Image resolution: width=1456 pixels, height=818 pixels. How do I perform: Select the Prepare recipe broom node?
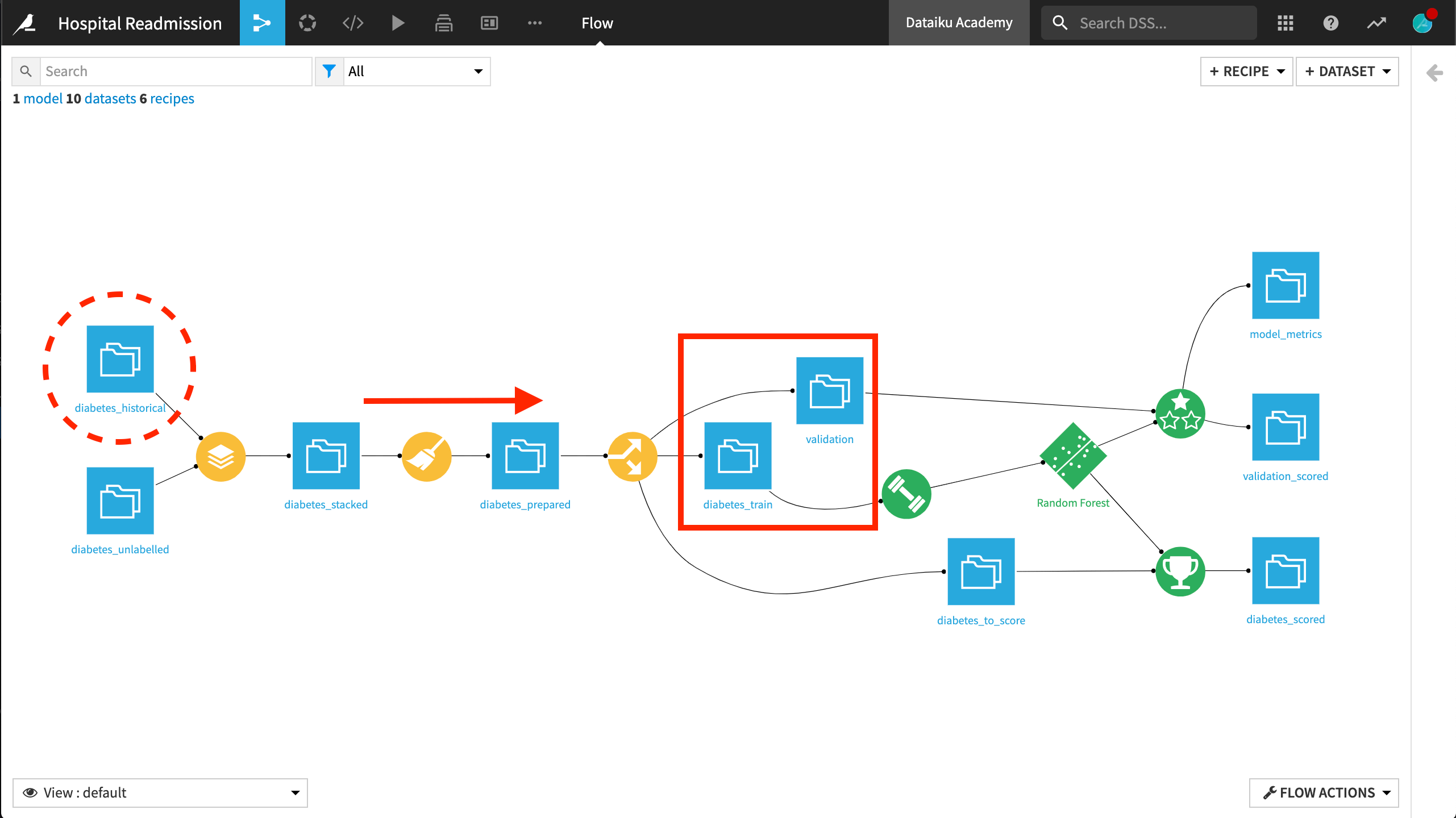(427, 457)
